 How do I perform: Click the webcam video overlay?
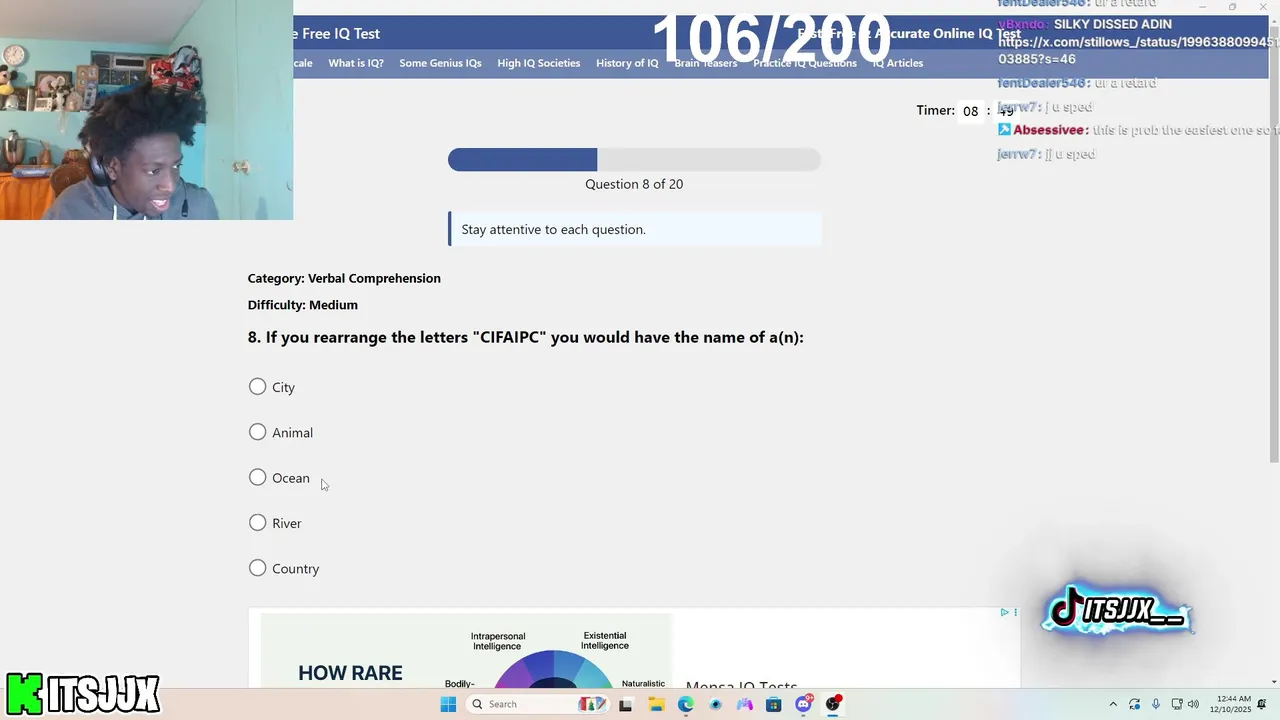click(146, 110)
